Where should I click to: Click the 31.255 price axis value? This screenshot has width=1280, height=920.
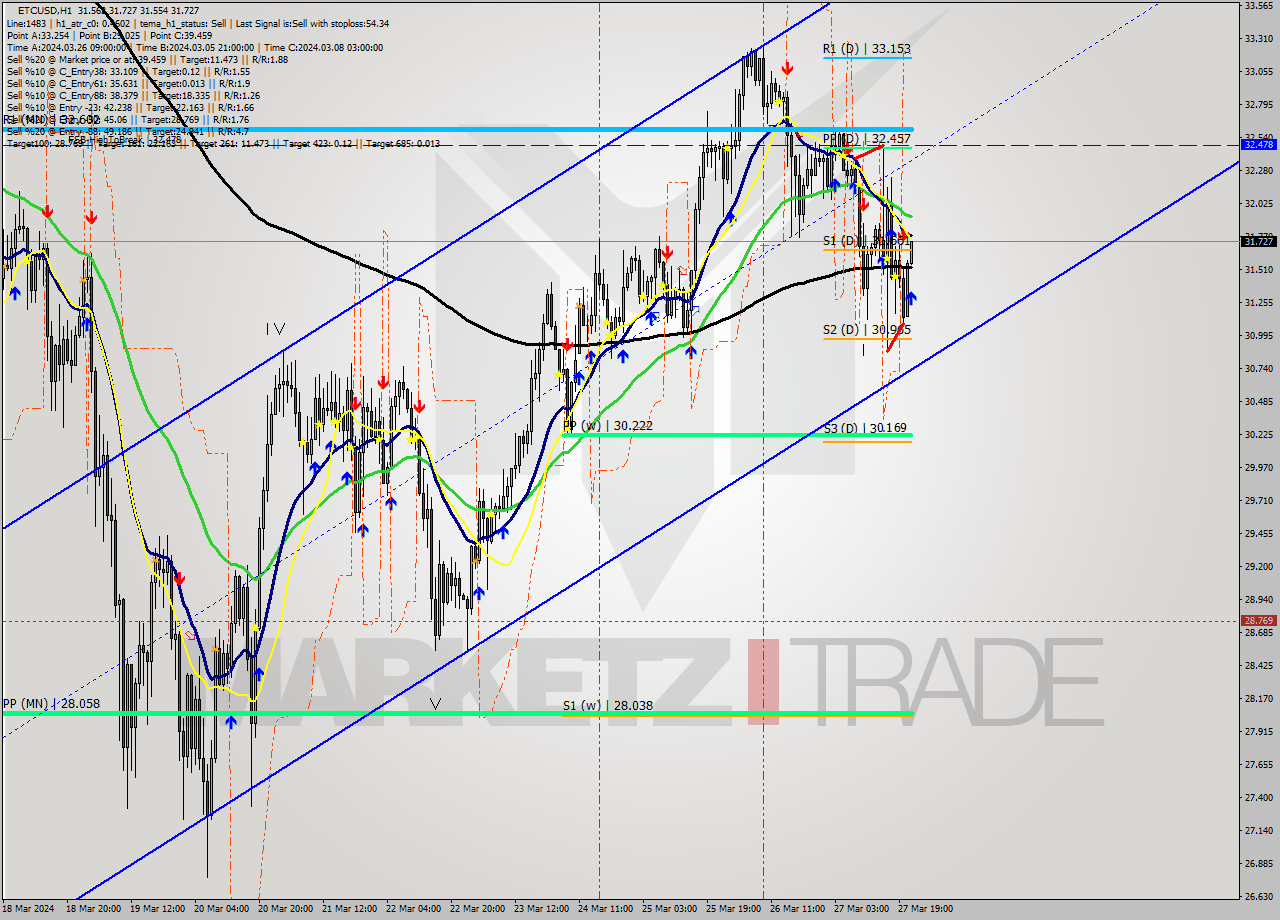click(1258, 302)
